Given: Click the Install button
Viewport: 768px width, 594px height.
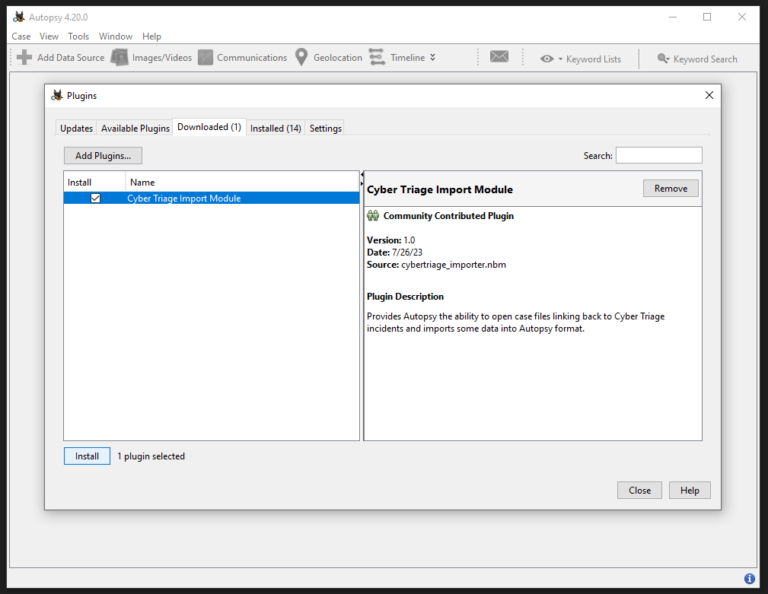Looking at the screenshot, I should click(x=87, y=456).
